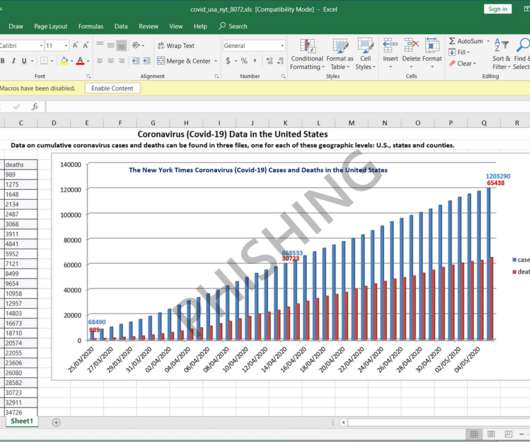The image size is (530, 442).
Task: Click the Sign in button
Action: 498,9
